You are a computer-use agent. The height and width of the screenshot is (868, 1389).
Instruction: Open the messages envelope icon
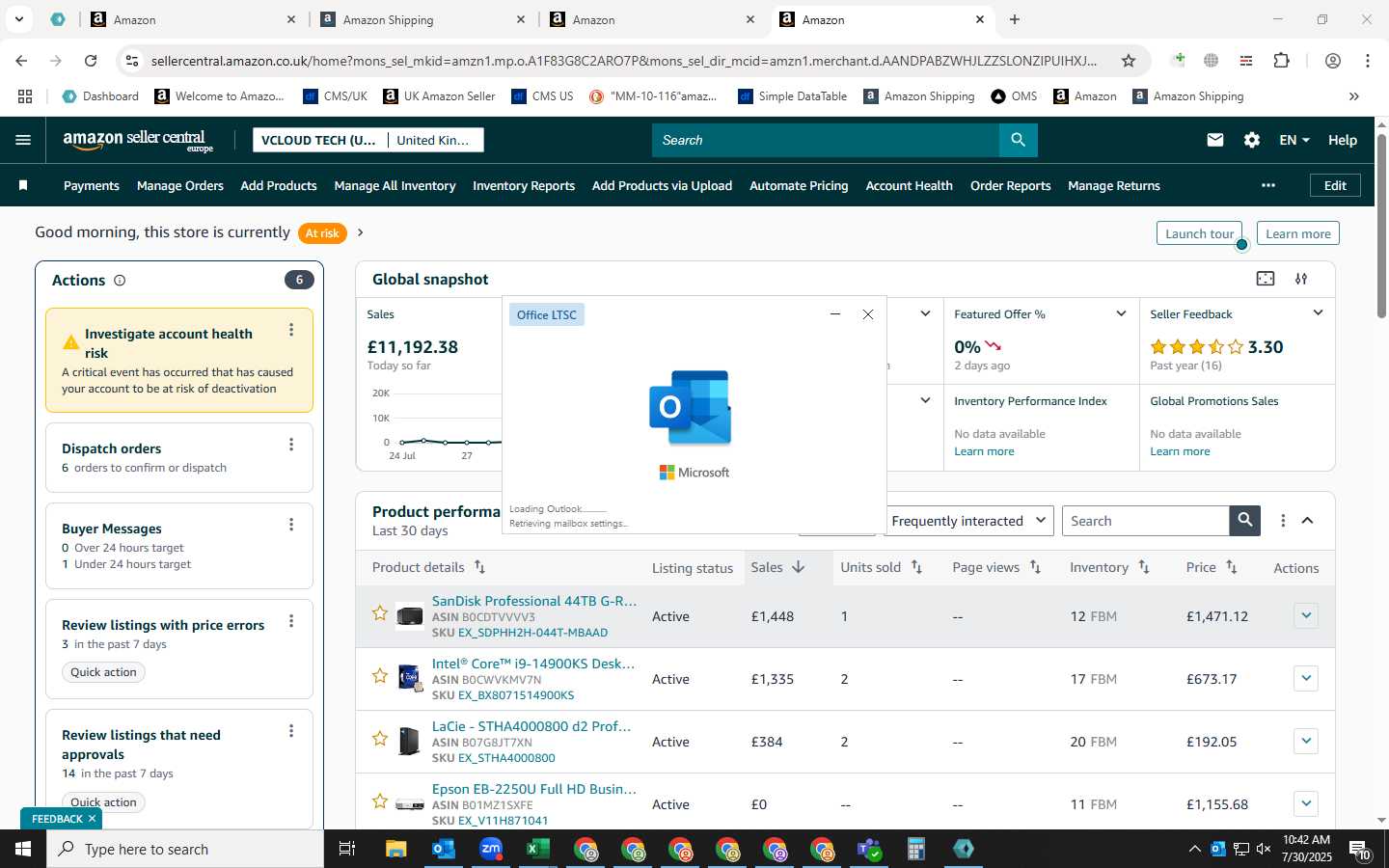[x=1215, y=140]
